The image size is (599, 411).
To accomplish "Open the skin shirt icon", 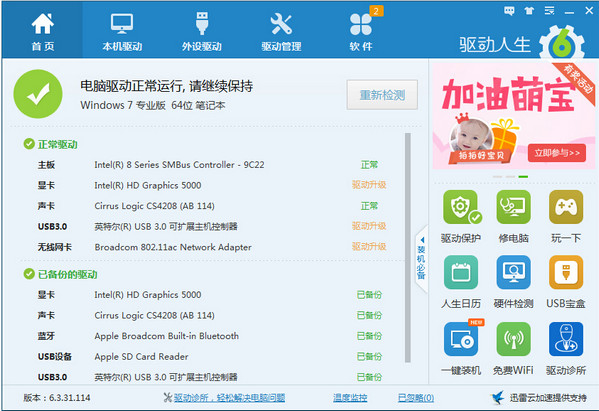I will tap(529, 11).
